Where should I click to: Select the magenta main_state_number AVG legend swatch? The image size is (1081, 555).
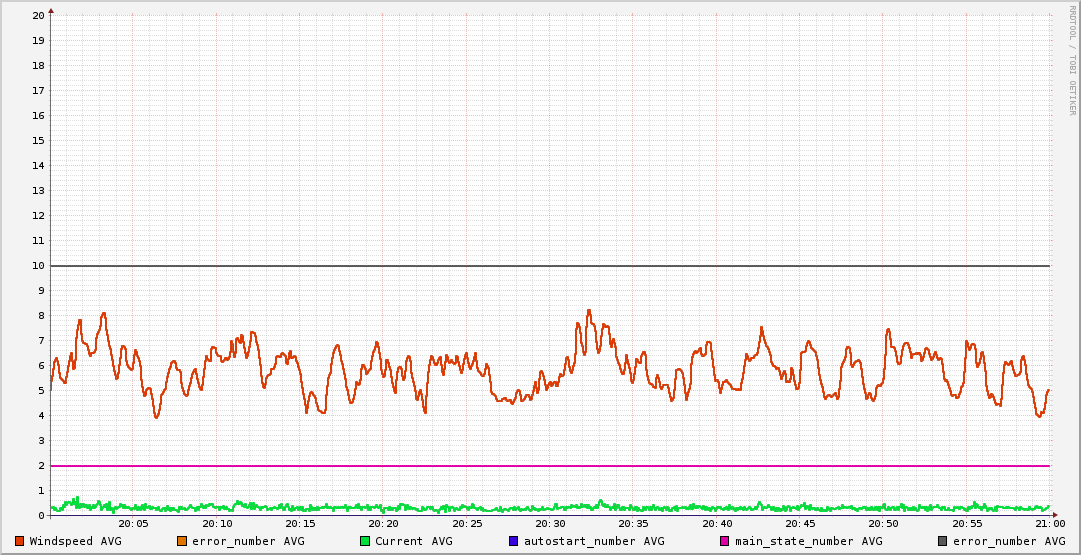pos(725,541)
